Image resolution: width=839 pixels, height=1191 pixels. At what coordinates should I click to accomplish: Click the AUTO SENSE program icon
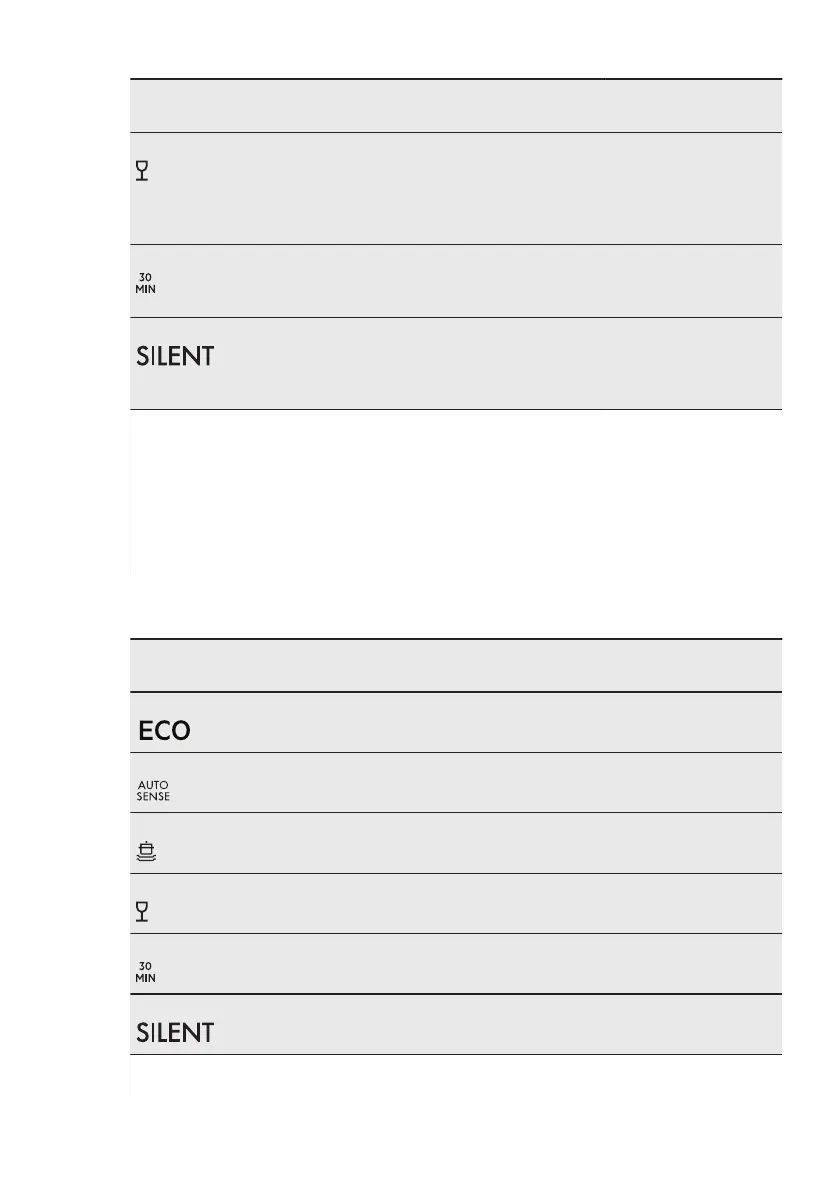pos(153,790)
